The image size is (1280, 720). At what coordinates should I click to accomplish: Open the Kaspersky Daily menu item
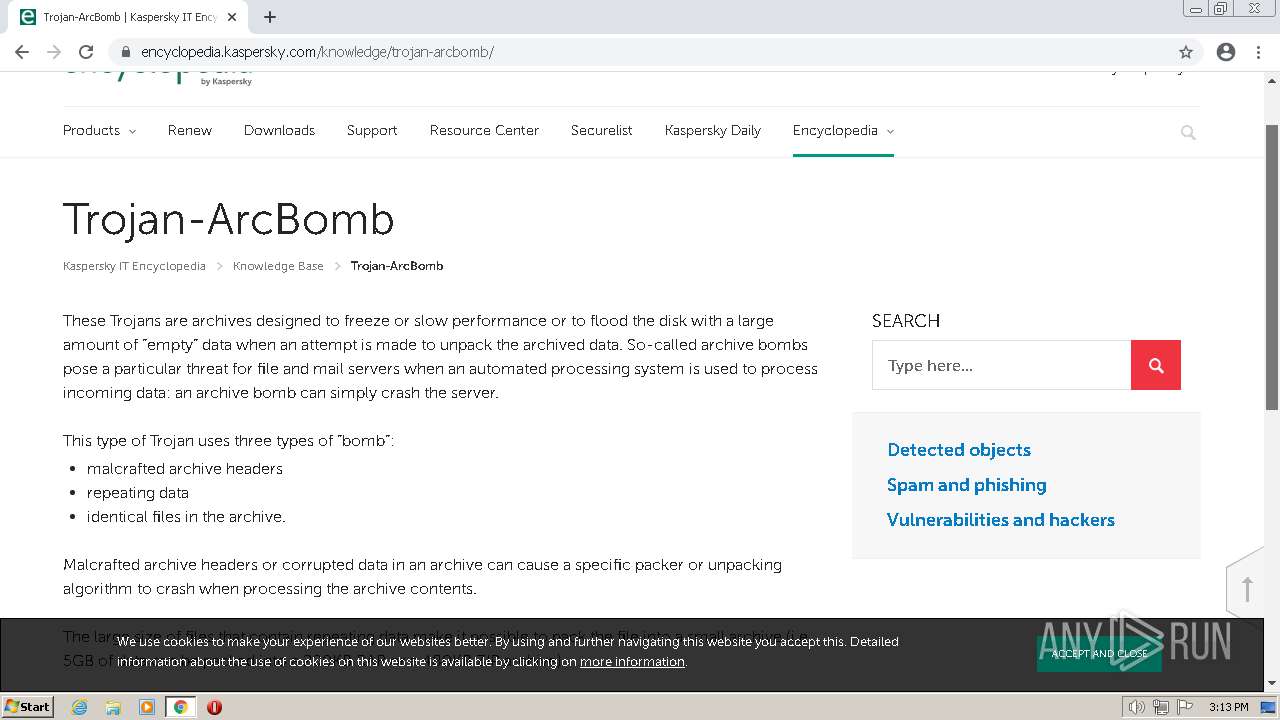point(713,130)
